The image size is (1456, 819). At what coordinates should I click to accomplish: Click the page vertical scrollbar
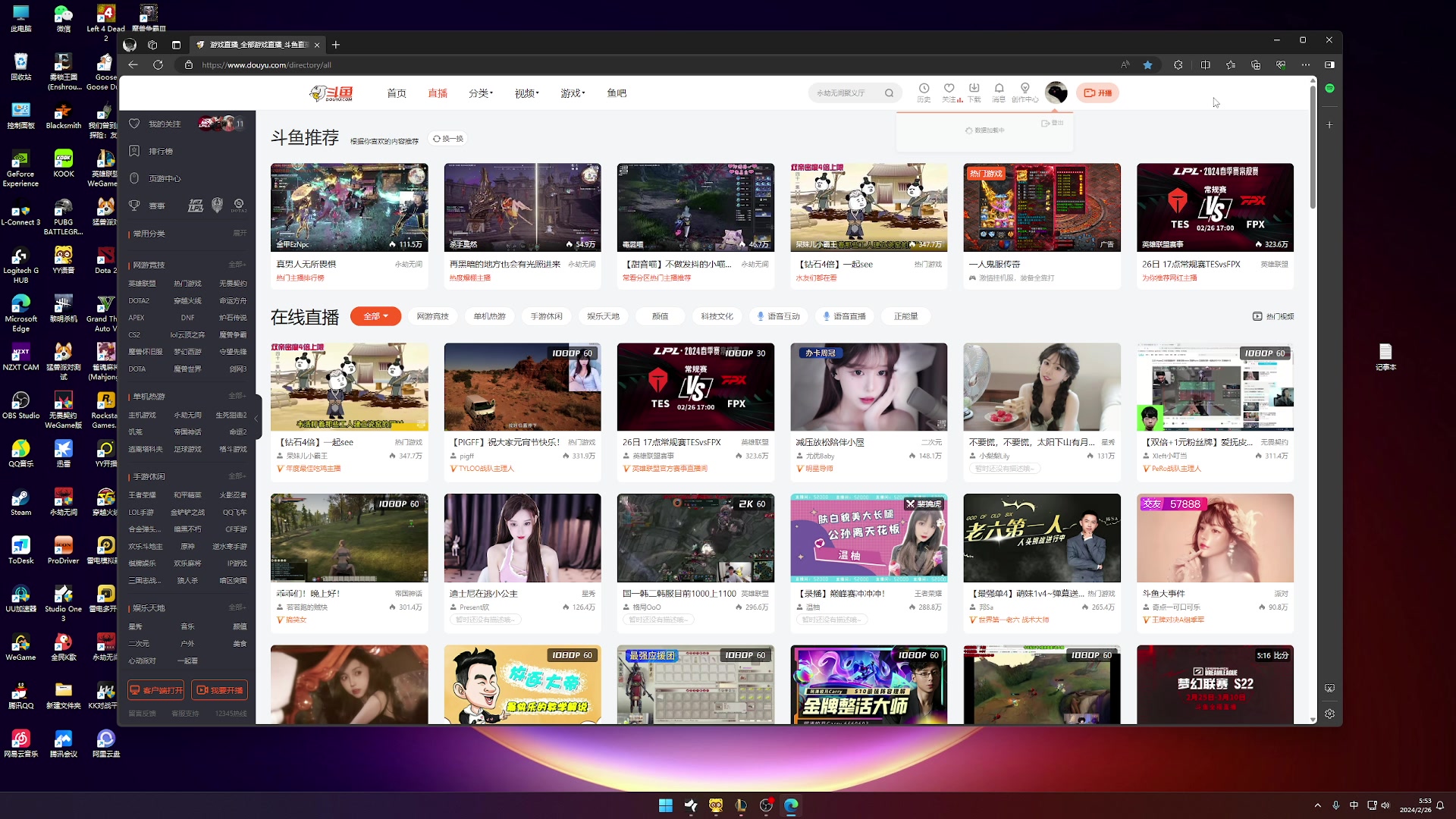click(1313, 148)
